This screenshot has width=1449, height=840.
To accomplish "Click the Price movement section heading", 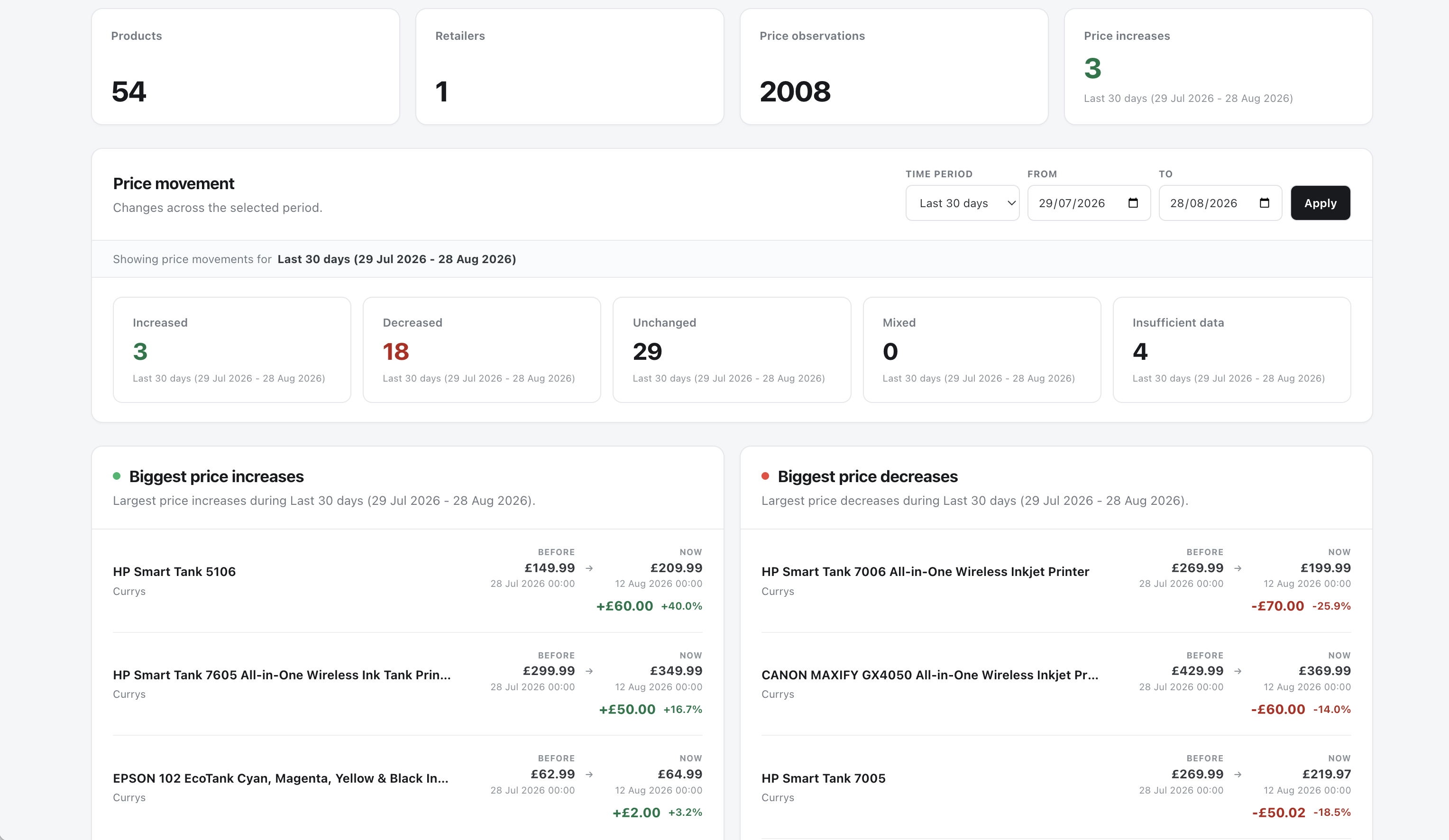I will coord(174,183).
